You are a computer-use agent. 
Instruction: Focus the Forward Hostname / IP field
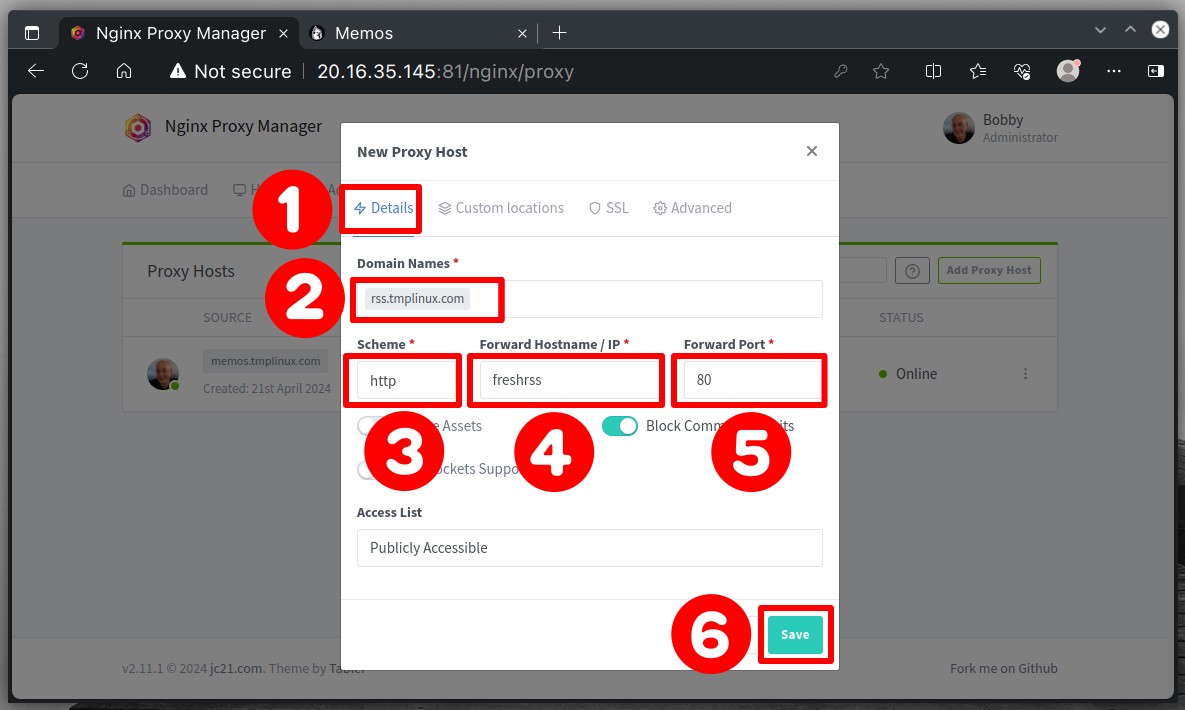pyautogui.click(x=570, y=380)
